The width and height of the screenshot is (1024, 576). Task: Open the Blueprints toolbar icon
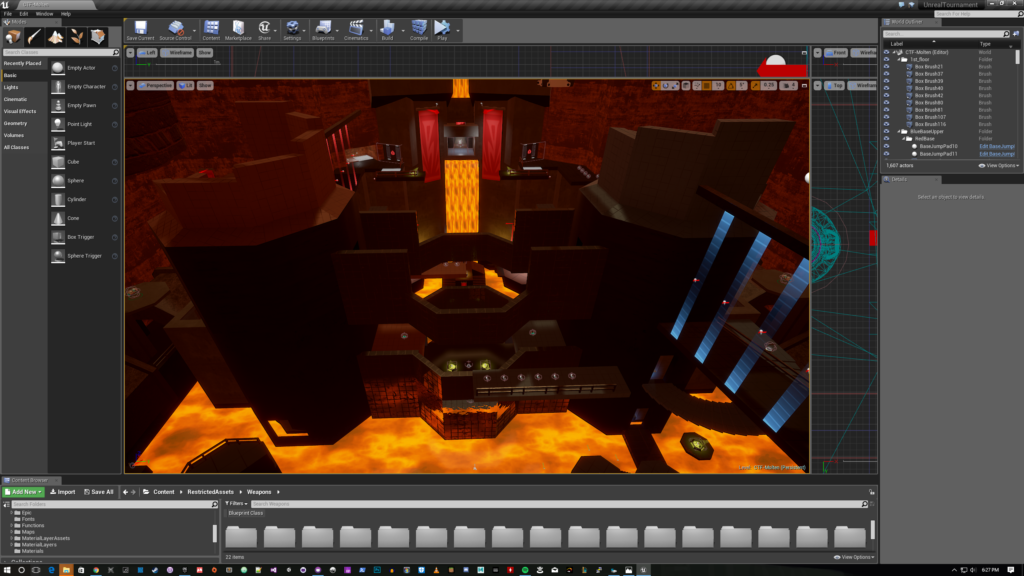[x=323, y=29]
